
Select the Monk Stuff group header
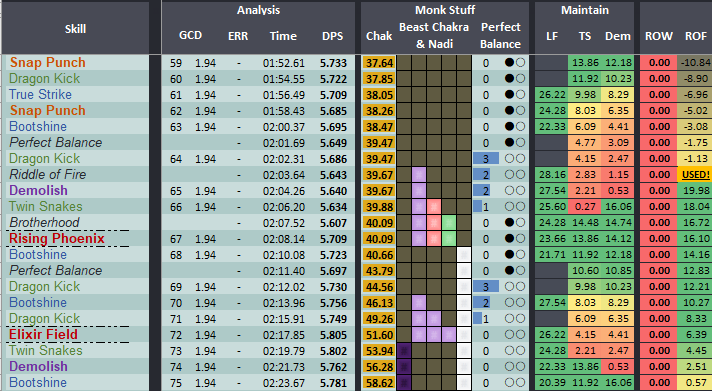point(445,10)
